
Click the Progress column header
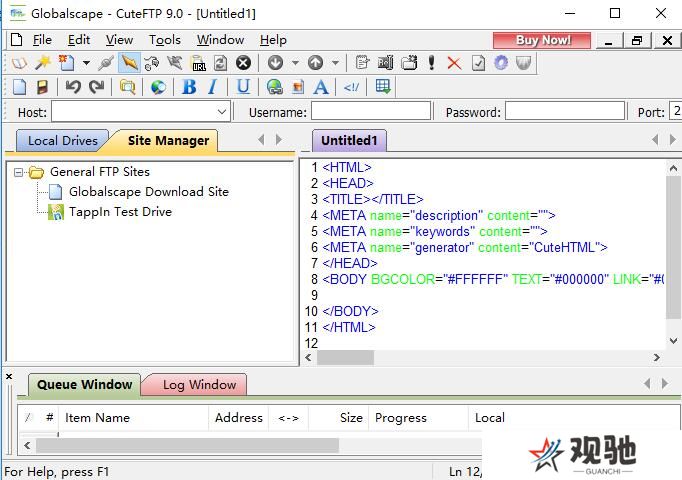pos(418,418)
